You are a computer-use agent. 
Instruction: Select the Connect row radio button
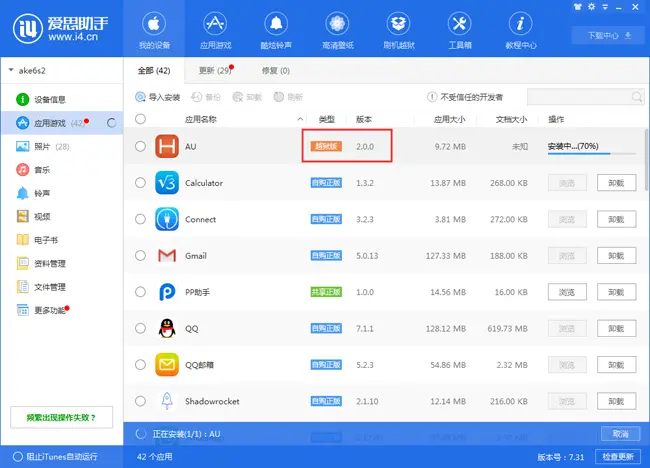coord(141,219)
